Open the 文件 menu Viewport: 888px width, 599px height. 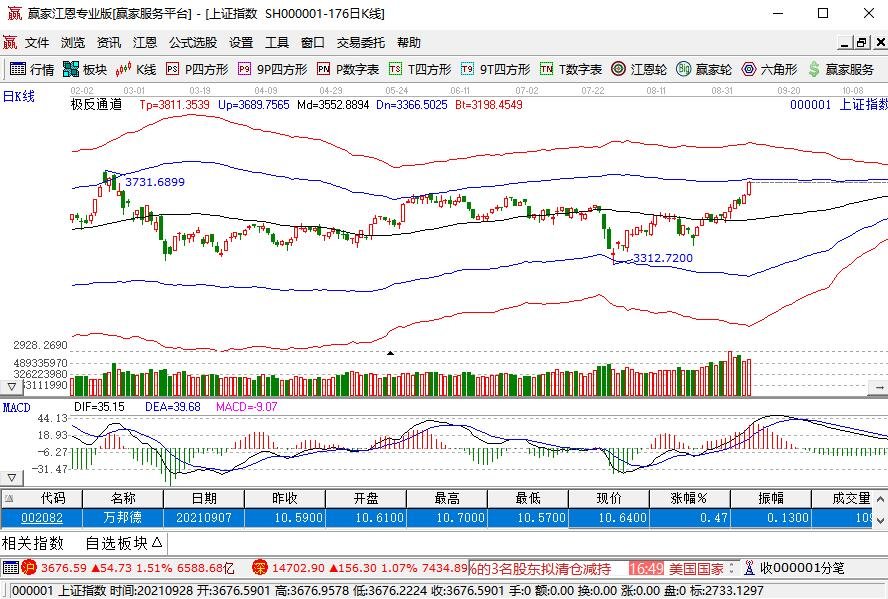coord(37,42)
